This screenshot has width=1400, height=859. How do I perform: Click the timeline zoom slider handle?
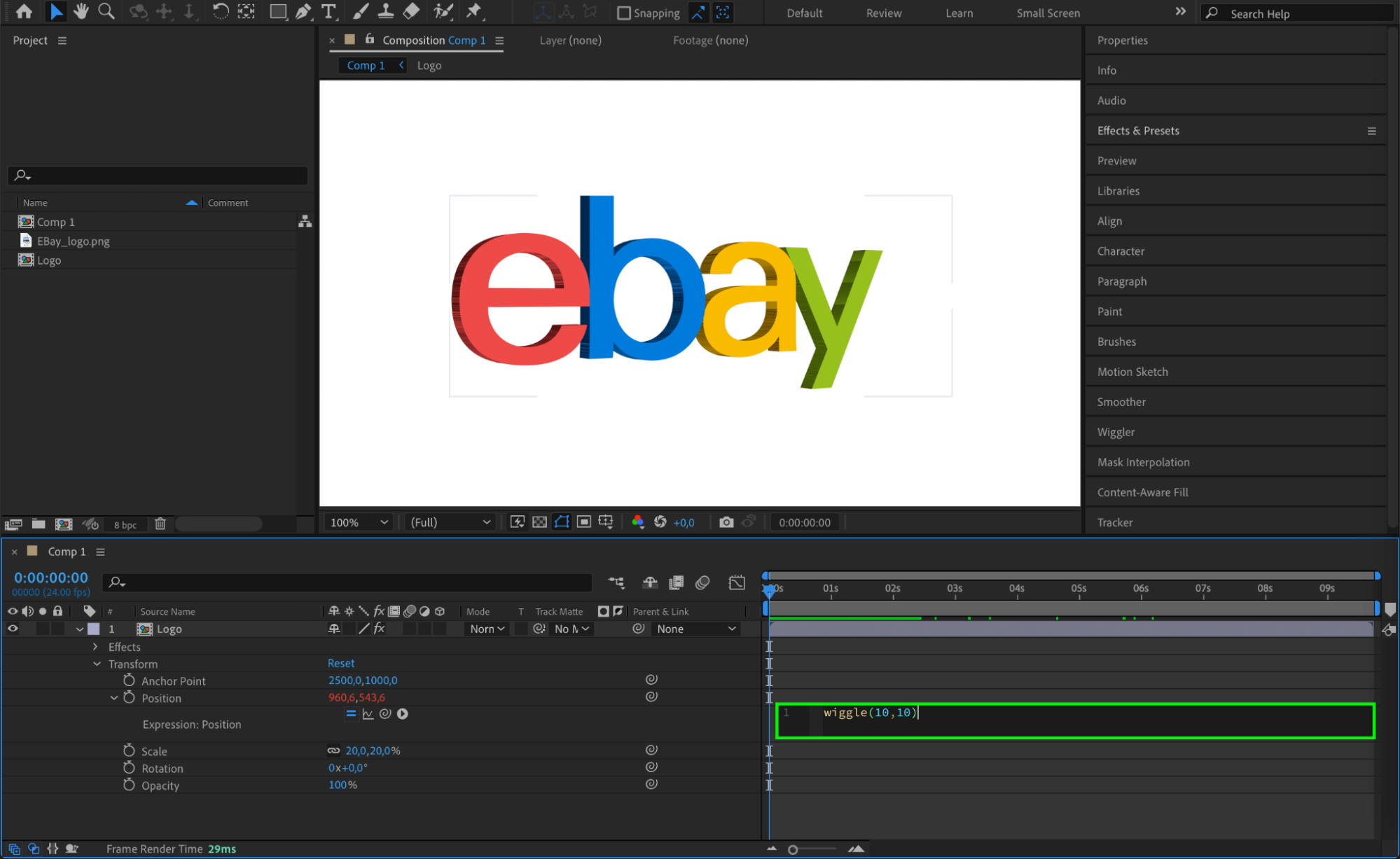point(793,849)
